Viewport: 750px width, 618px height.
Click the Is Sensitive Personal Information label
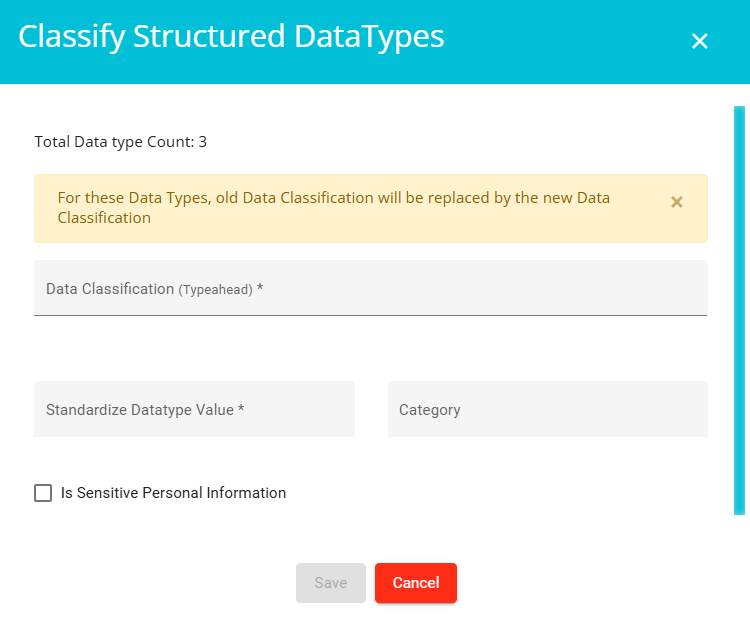point(173,493)
